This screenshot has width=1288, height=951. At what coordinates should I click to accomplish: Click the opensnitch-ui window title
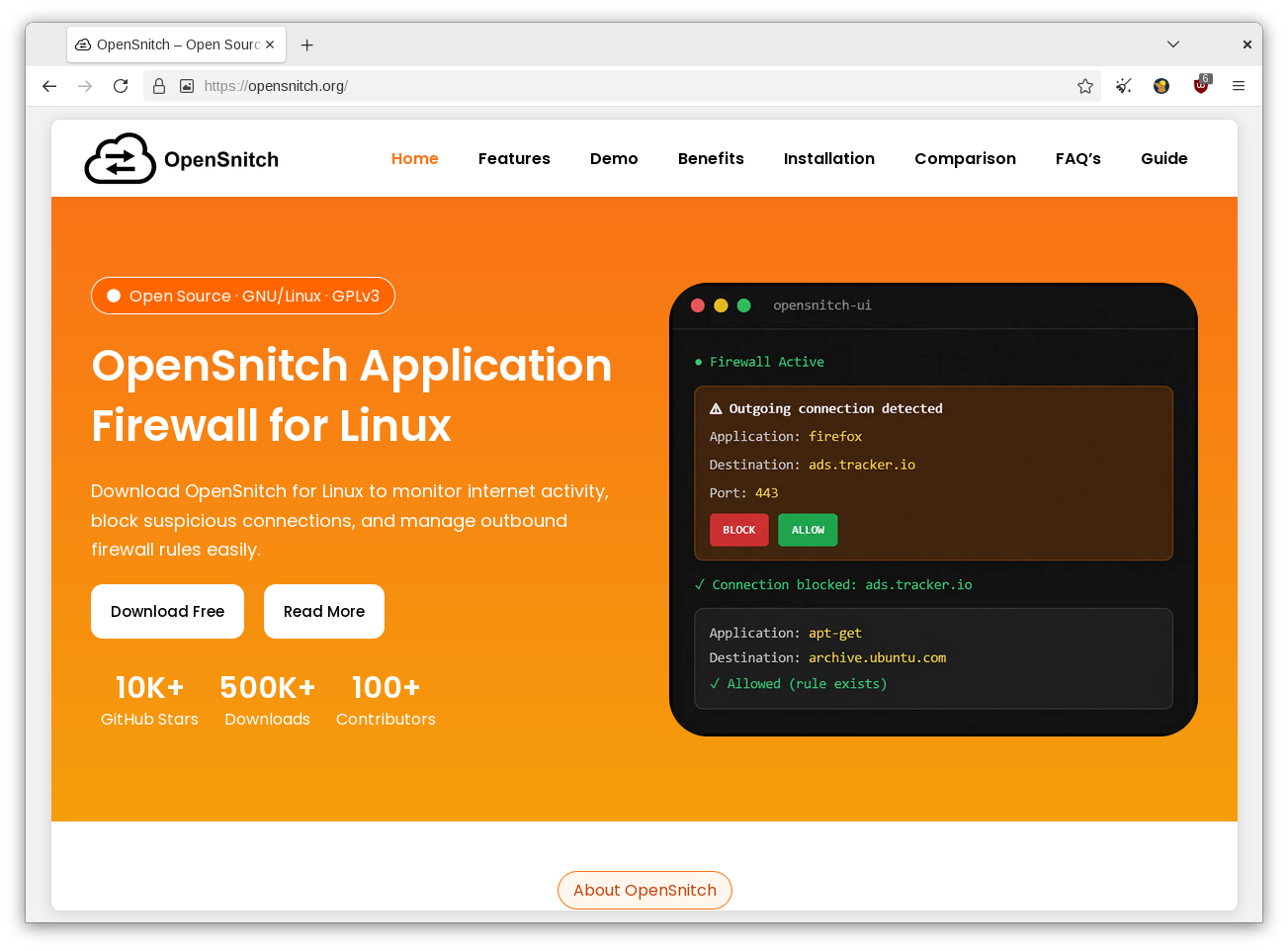coord(822,305)
